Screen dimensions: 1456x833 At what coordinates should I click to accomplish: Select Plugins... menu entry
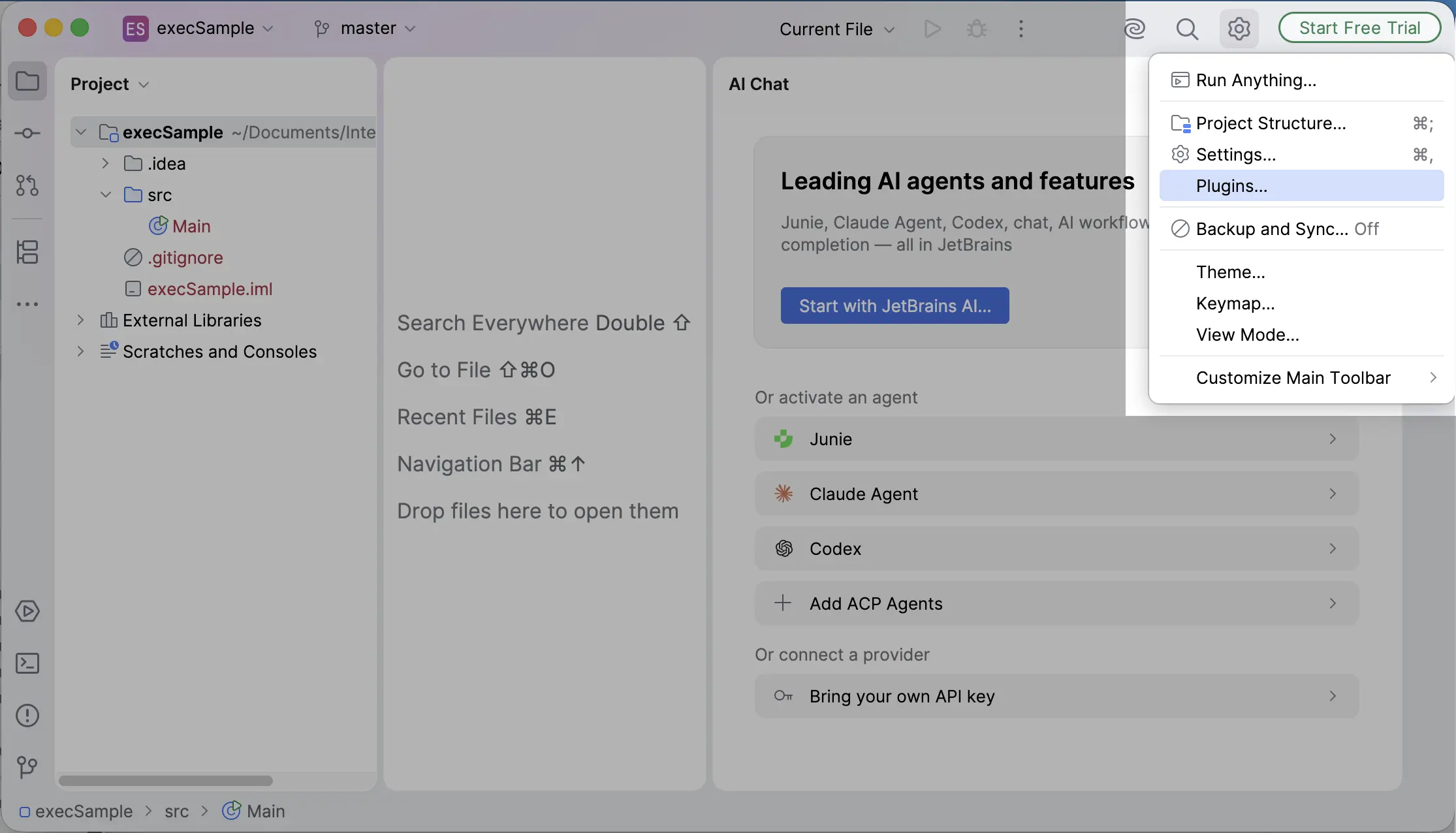(1301, 186)
